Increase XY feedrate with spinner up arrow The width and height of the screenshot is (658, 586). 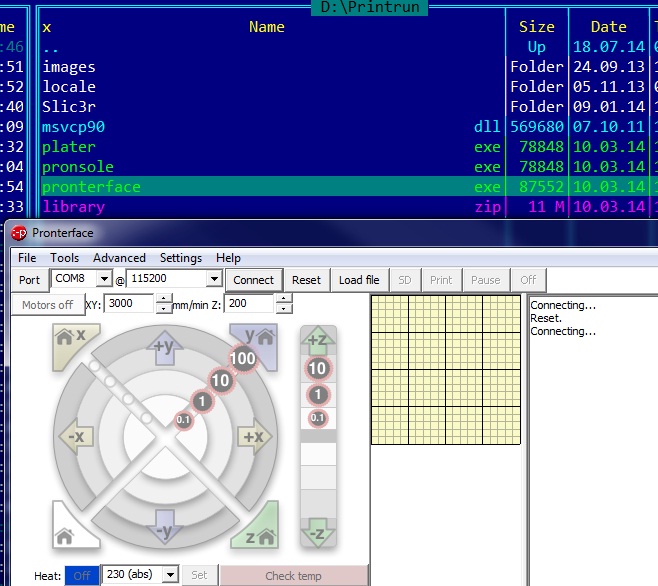(x=164, y=299)
